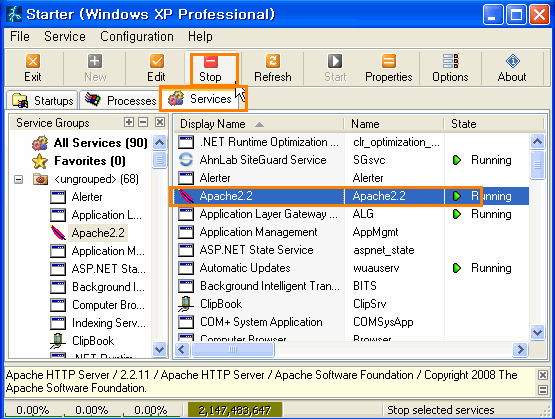Open the Configuration menu

137,36
